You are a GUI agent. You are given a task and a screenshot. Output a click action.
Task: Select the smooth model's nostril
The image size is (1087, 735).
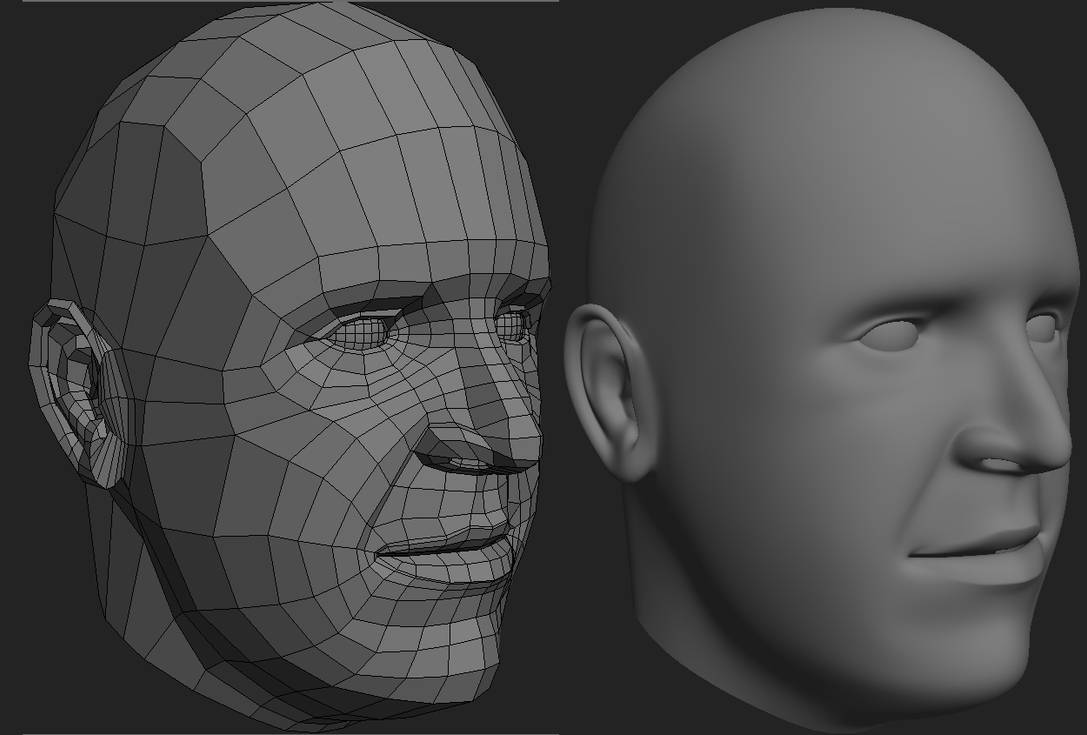(1001, 464)
